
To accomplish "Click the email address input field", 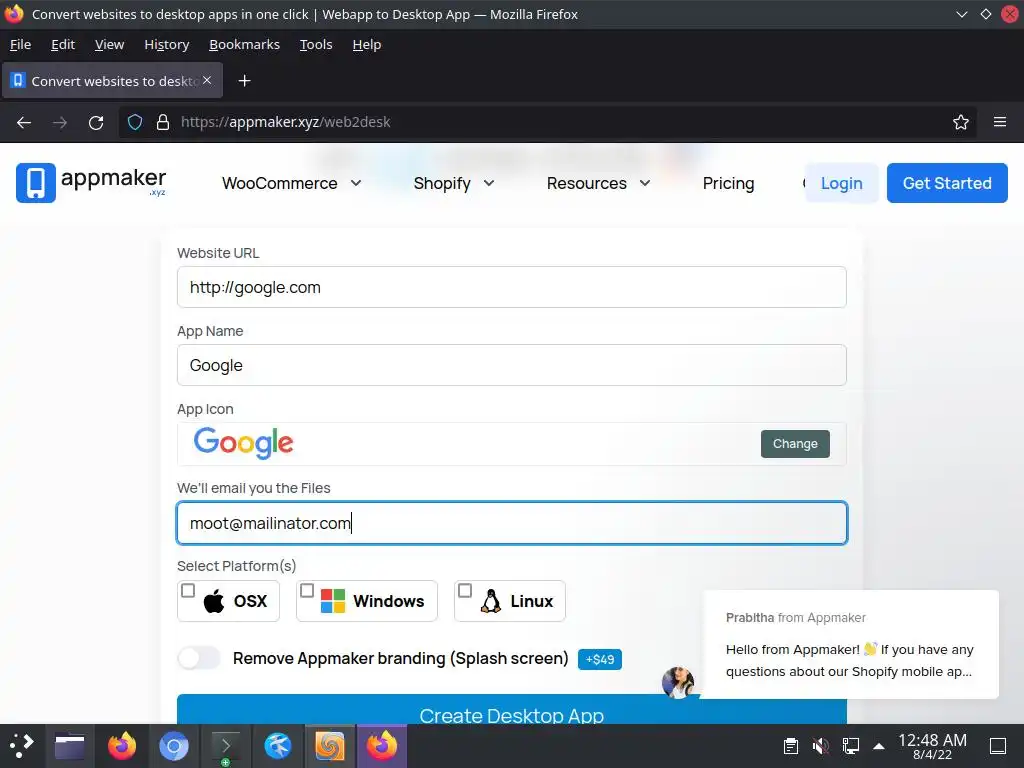I will [511, 523].
